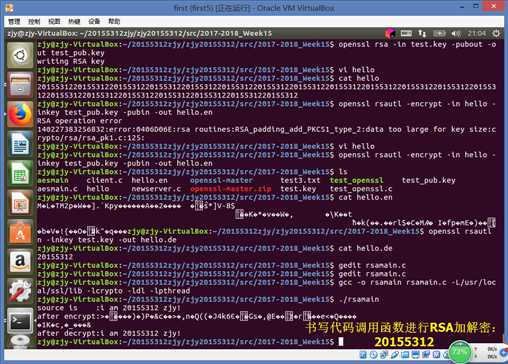Image resolution: width=508 pixels, height=364 pixels.
Task: Click the 21:04 clock in the panel
Action: coord(476,33)
